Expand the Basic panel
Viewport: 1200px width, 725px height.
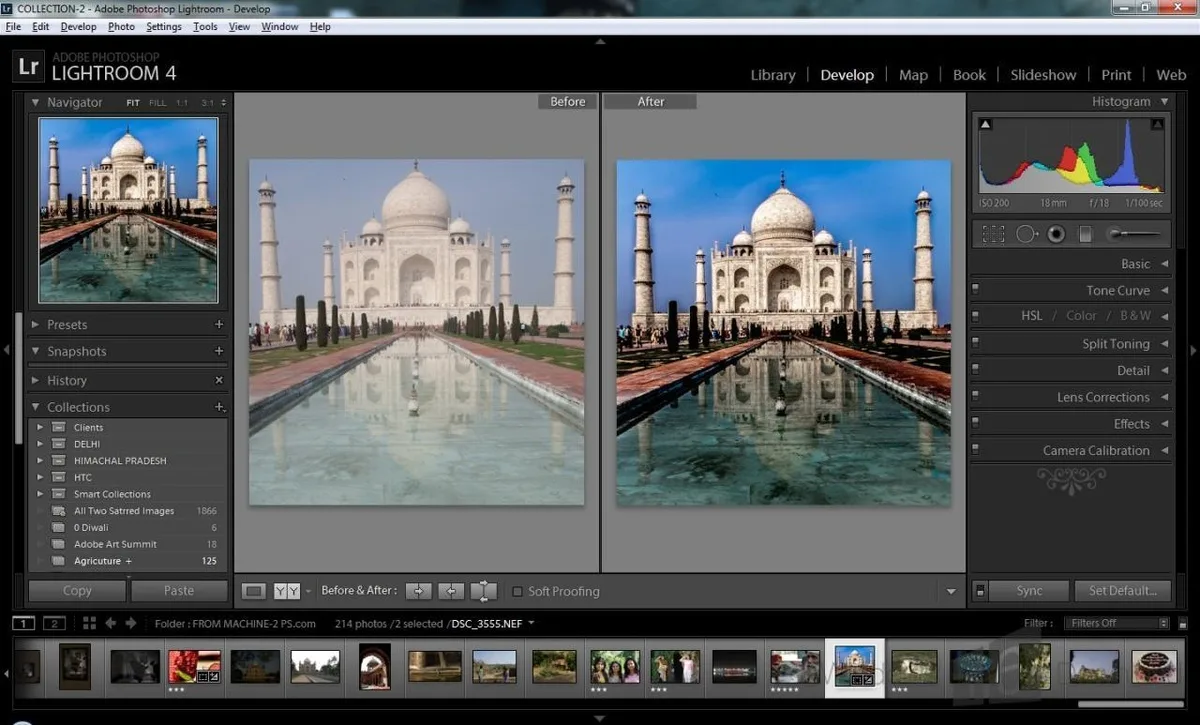click(1135, 264)
